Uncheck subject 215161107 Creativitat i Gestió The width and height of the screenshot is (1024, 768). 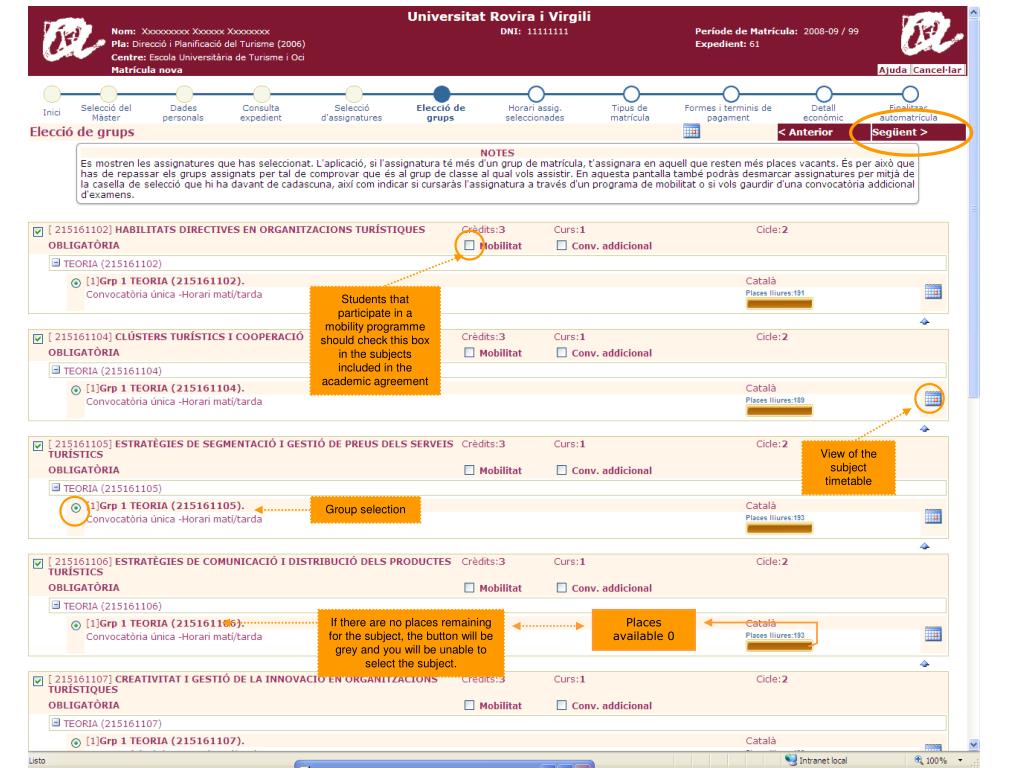[x=38, y=681]
